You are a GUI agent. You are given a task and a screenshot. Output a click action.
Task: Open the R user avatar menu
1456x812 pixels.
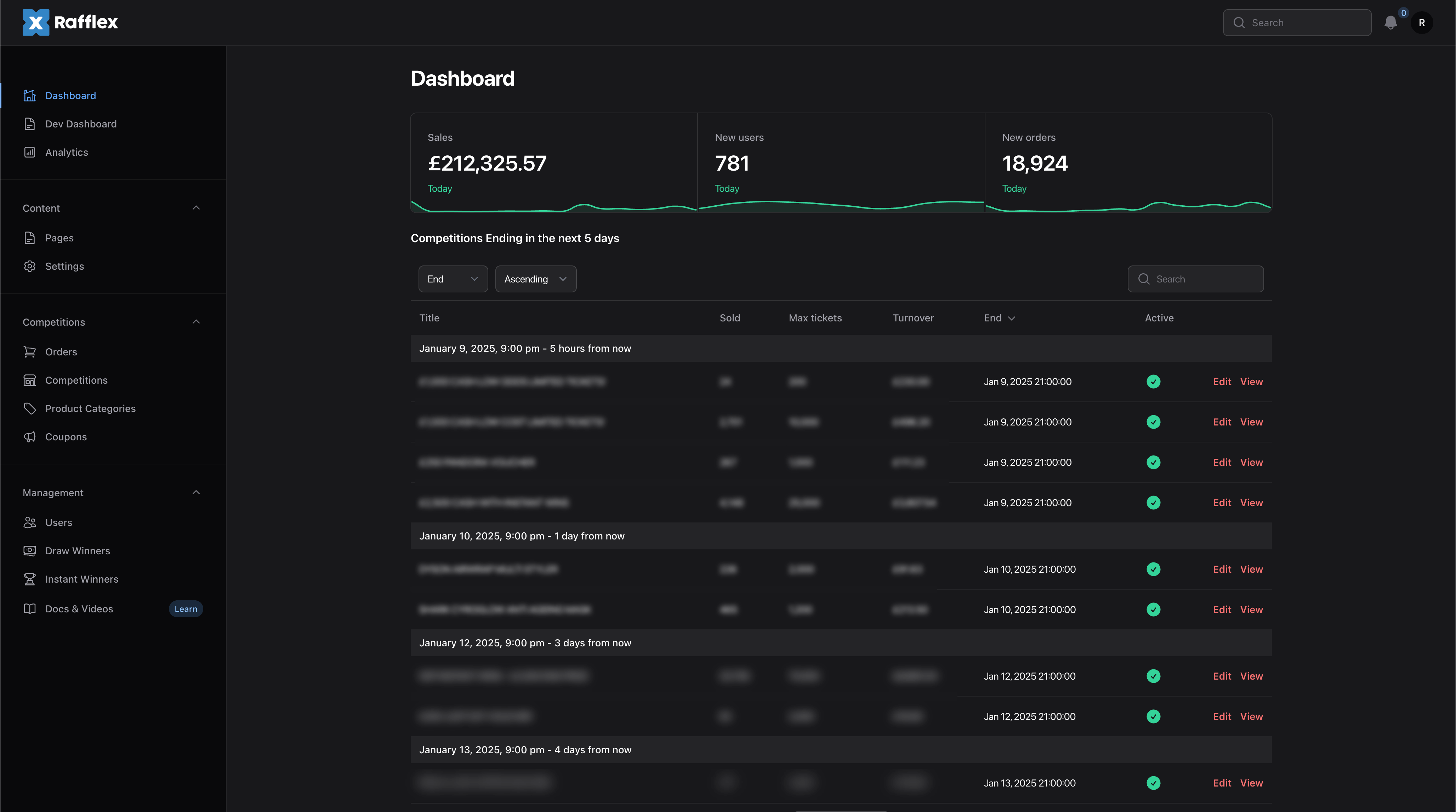coord(1422,23)
